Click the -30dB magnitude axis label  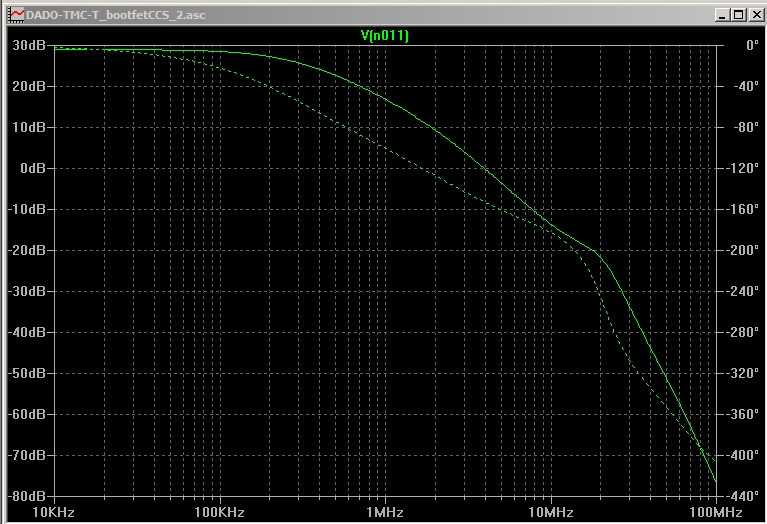[x=27, y=292]
